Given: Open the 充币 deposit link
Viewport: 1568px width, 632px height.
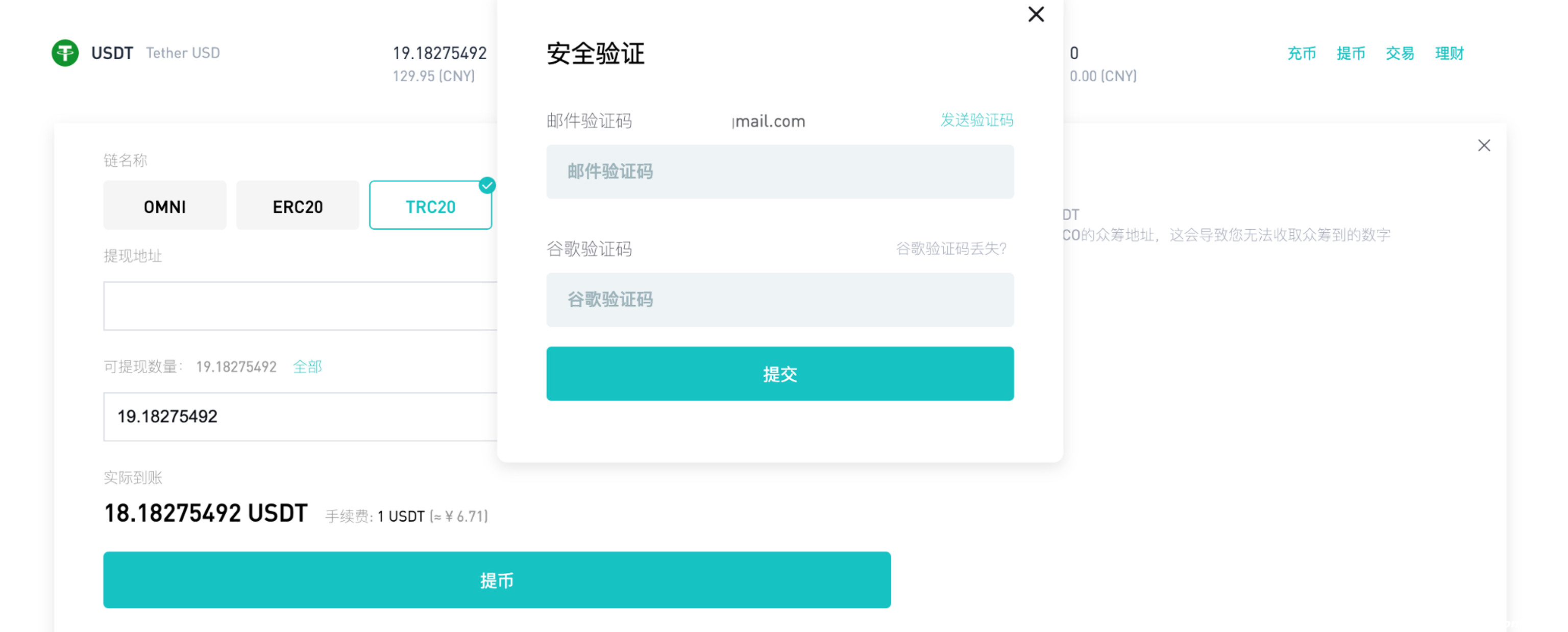Looking at the screenshot, I should [1302, 54].
